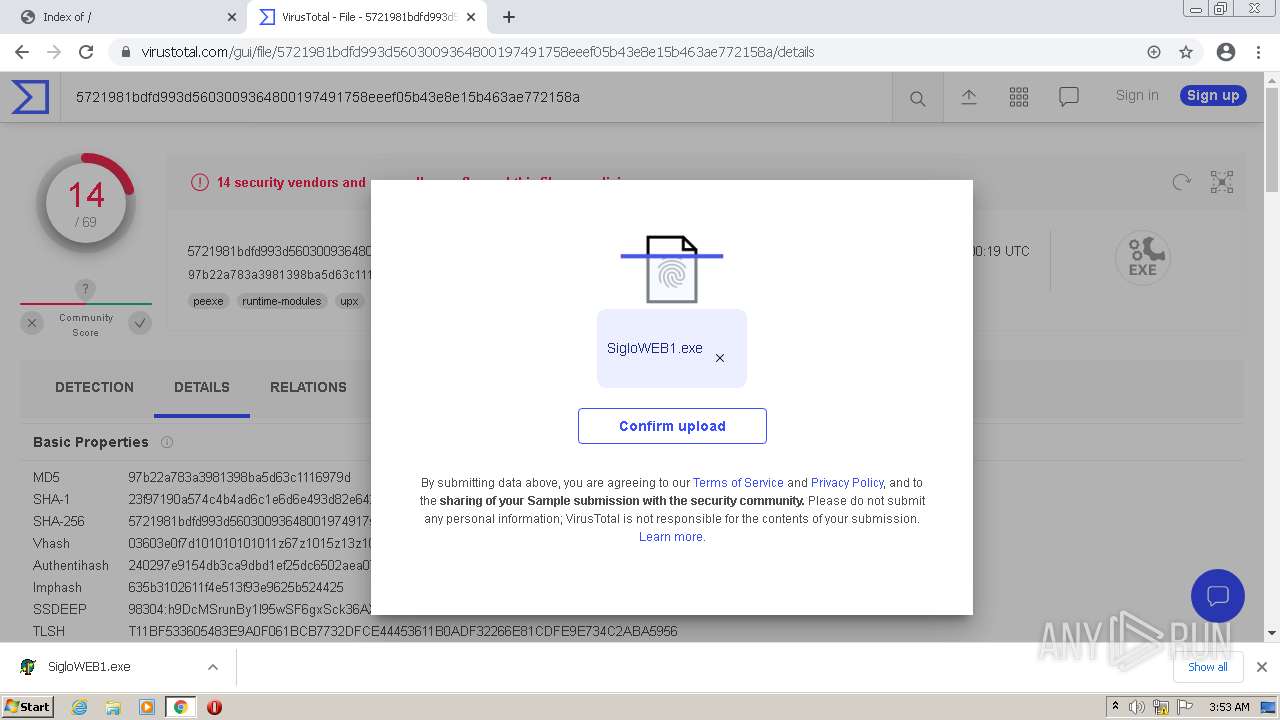This screenshot has width=1280, height=720.
Task: Open the Terms of Service link
Action: coord(738,483)
